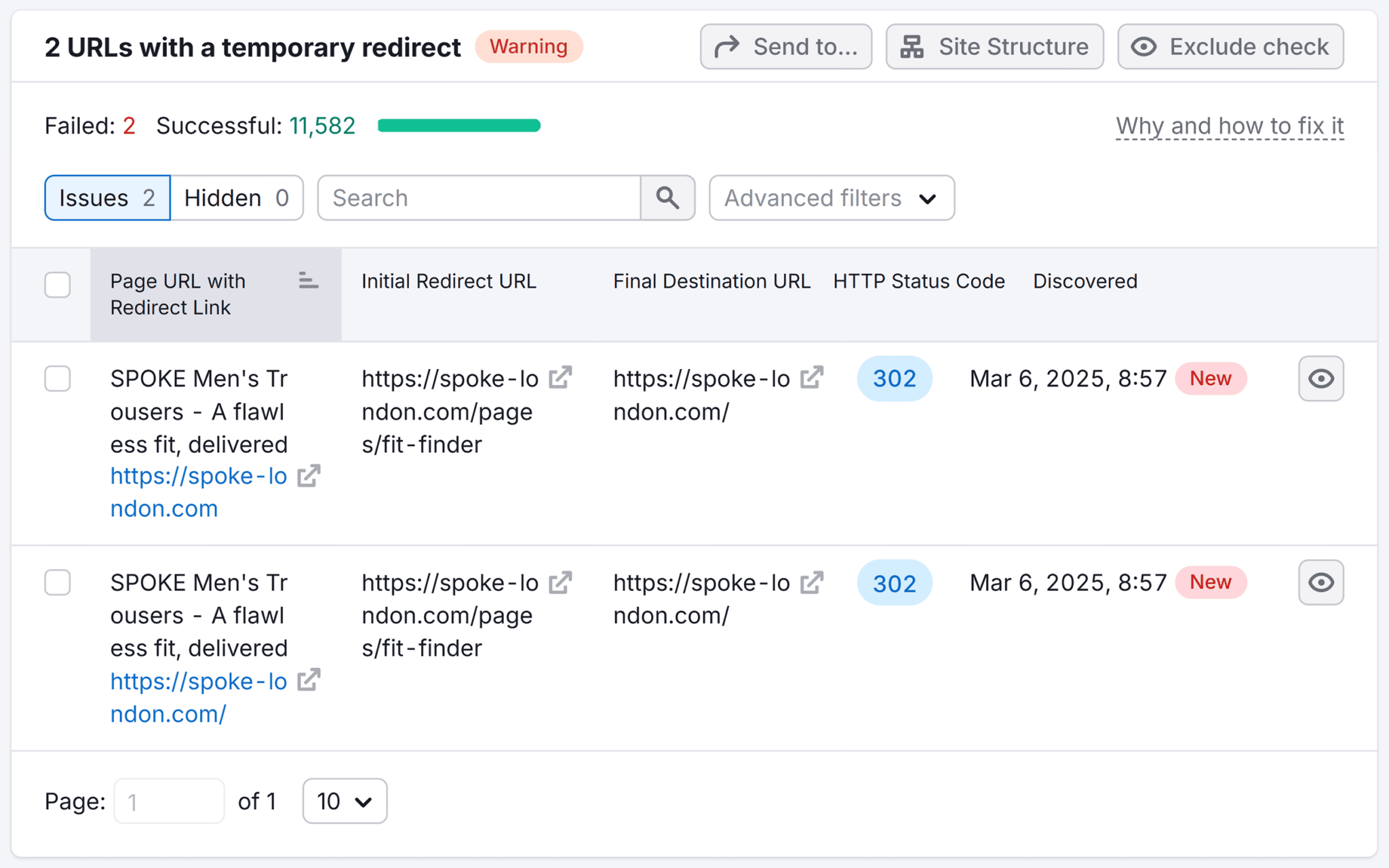The image size is (1389, 868).
Task: Select the checkbox for the first URL row
Action: 58,378
